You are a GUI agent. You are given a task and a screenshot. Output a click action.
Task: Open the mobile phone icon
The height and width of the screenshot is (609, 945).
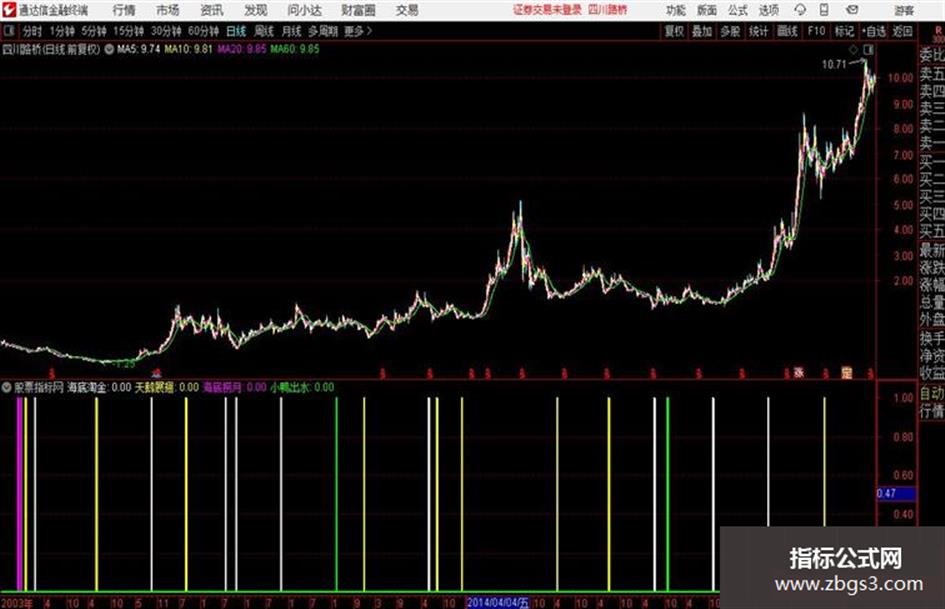[824, 10]
